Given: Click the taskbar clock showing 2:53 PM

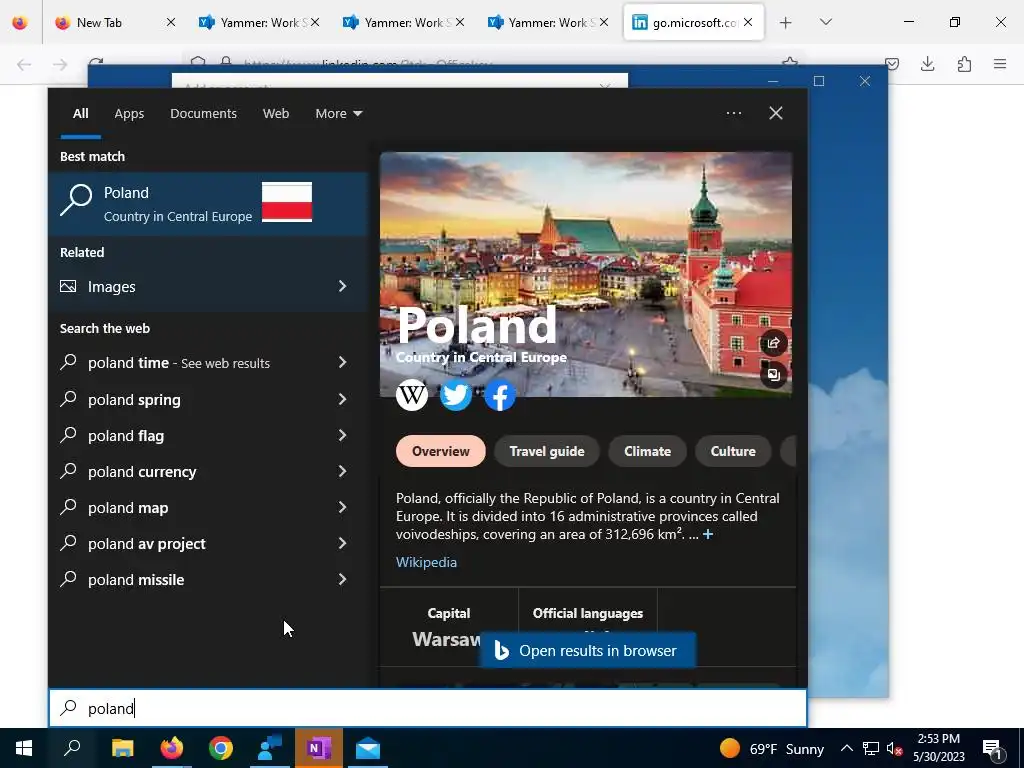Looking at the screenshot, I should click(x=938, y=748).
